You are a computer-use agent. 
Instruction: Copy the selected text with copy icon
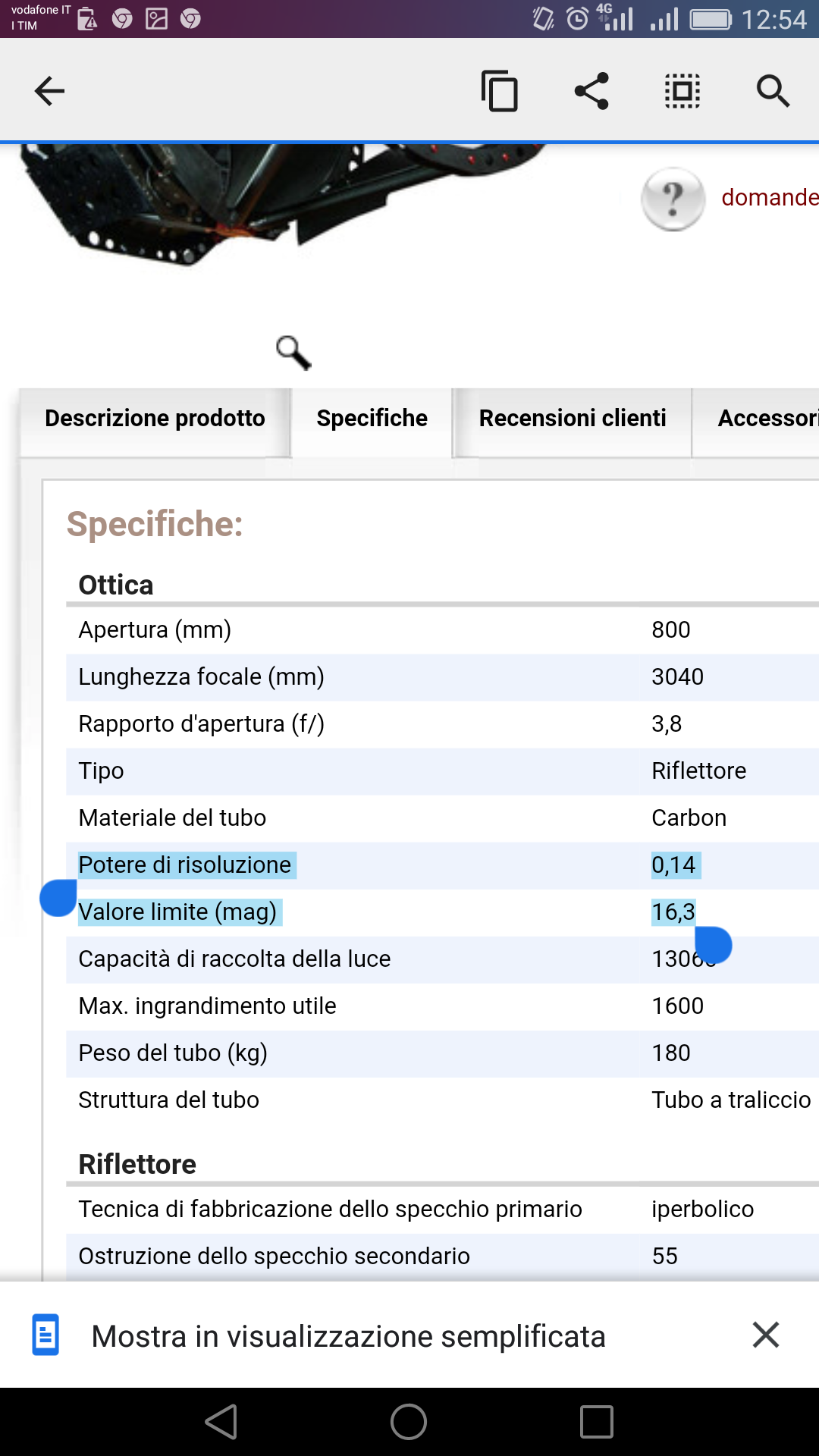point(500,91)
